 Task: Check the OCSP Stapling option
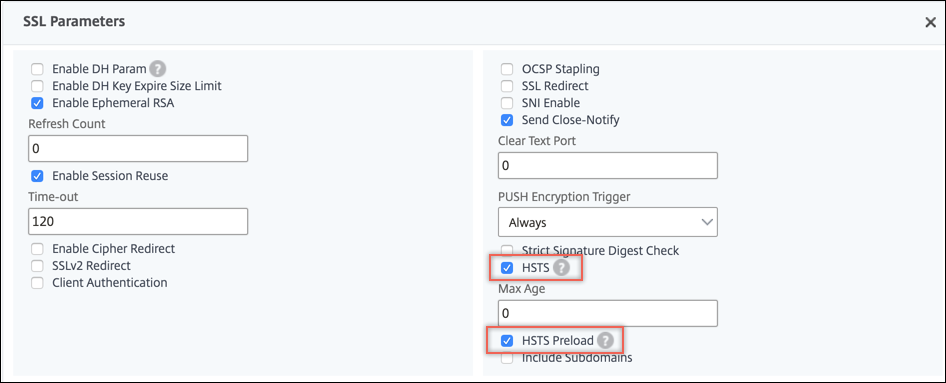click(x=507, y=69)
